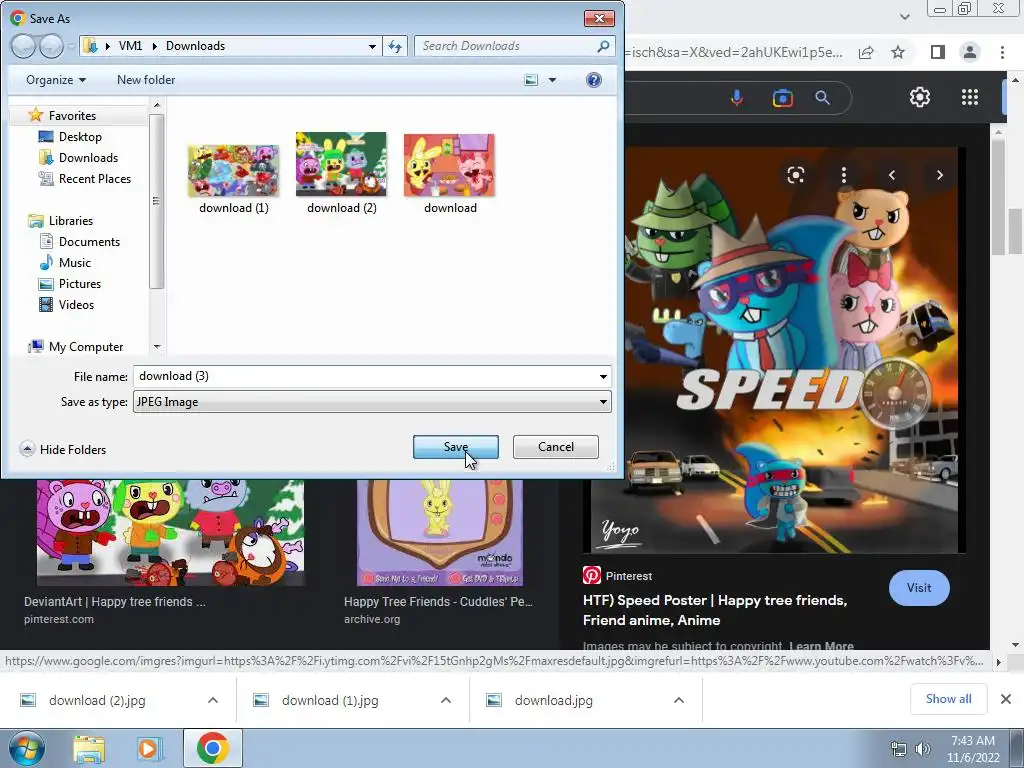Search by image with Google Lens camera

coord(782,98)
